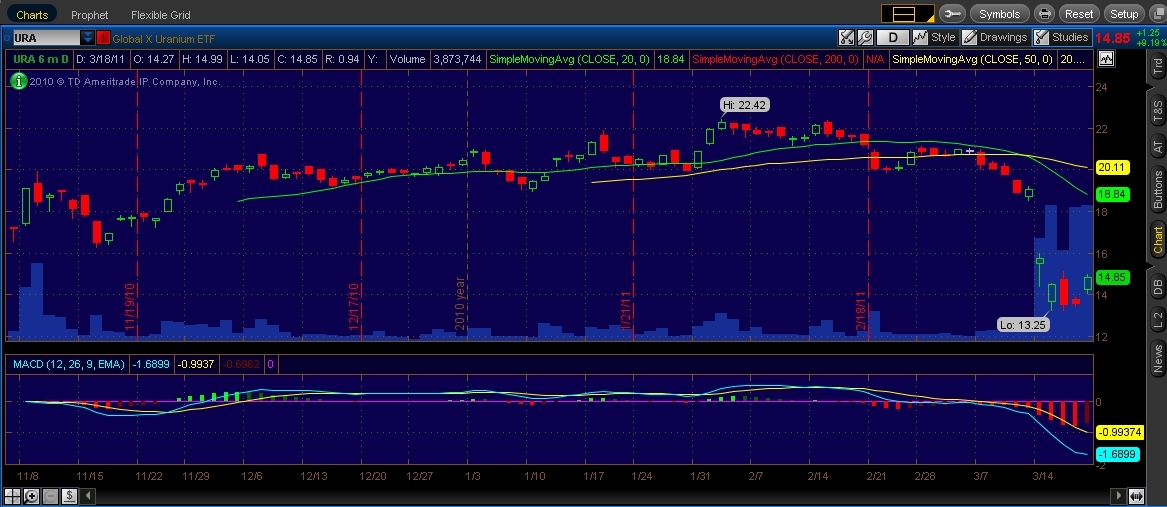1167x507 pixels.
Task: Click the URA 6 m D header label
Action: coord(42,59)
